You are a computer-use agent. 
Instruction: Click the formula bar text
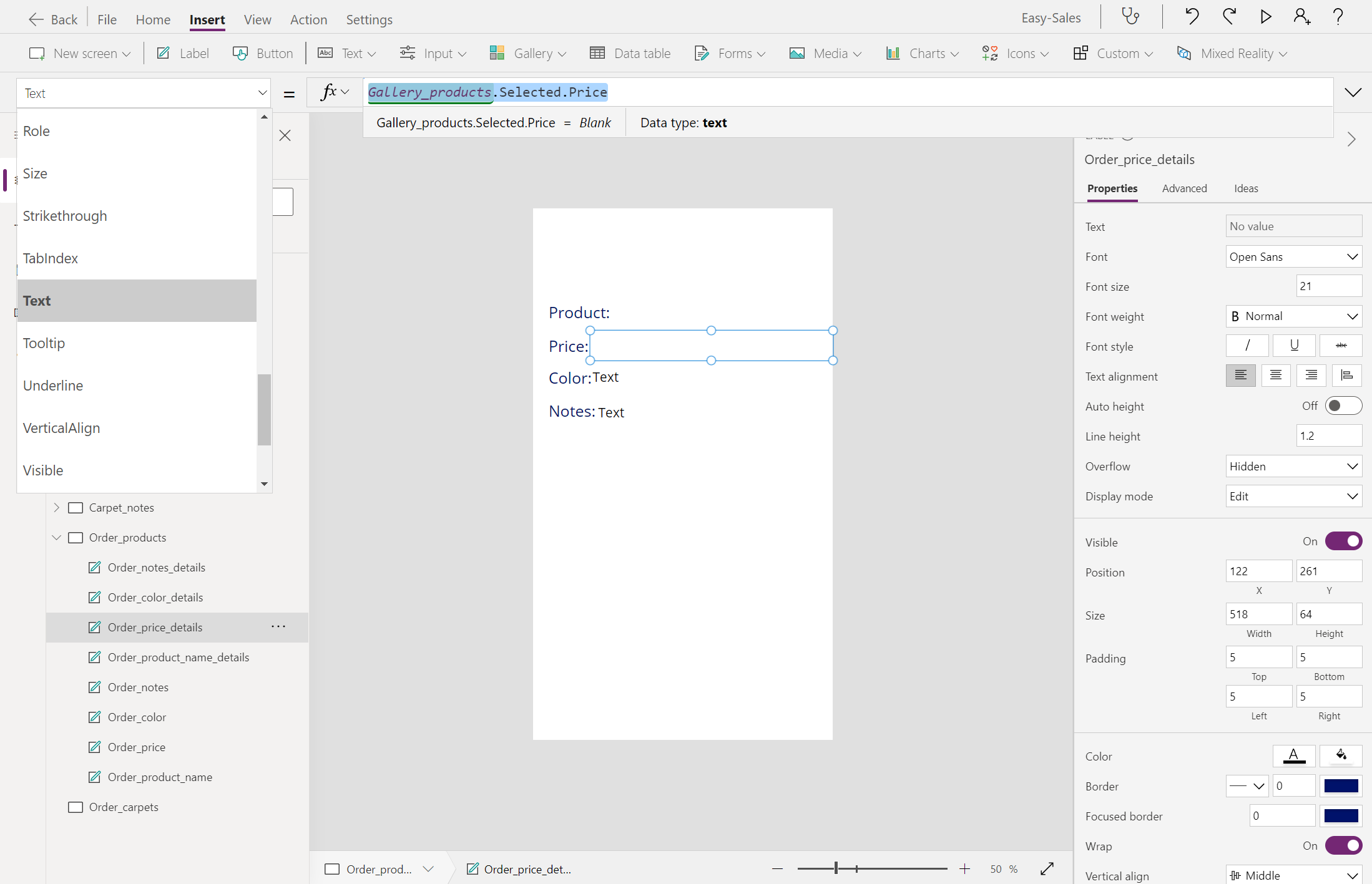(488, 92)
